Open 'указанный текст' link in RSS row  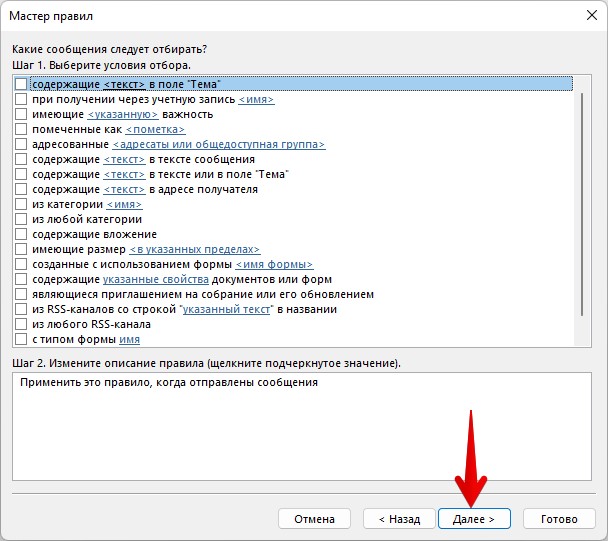[226, 309]
